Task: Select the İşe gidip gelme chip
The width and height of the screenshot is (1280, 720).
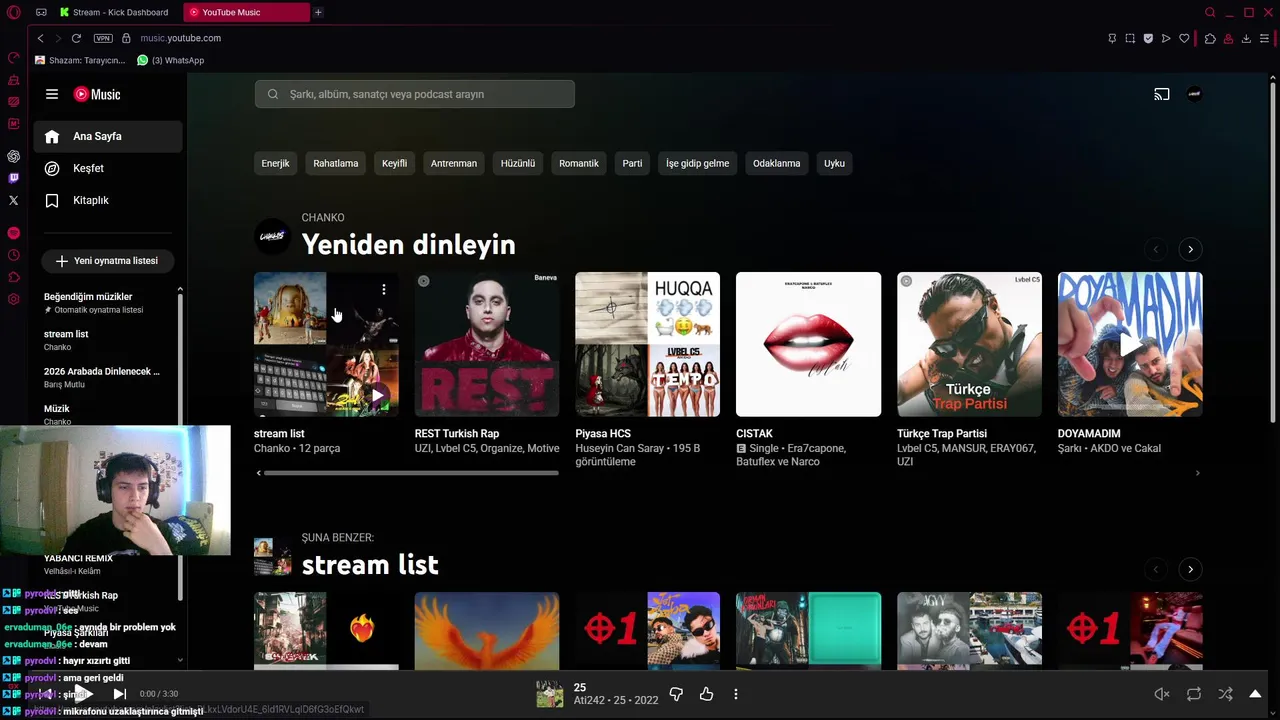Action: click(698, 163)
